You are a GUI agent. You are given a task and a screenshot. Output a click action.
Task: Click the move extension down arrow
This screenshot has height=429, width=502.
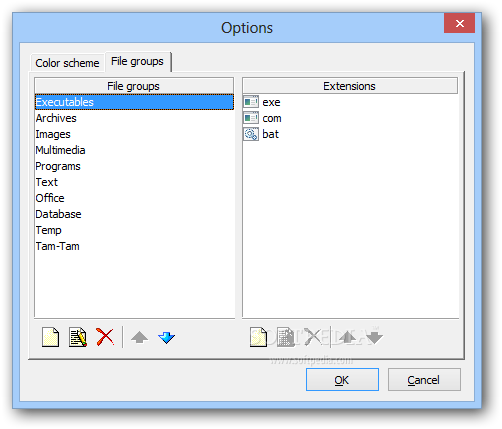tap(375, 337)
